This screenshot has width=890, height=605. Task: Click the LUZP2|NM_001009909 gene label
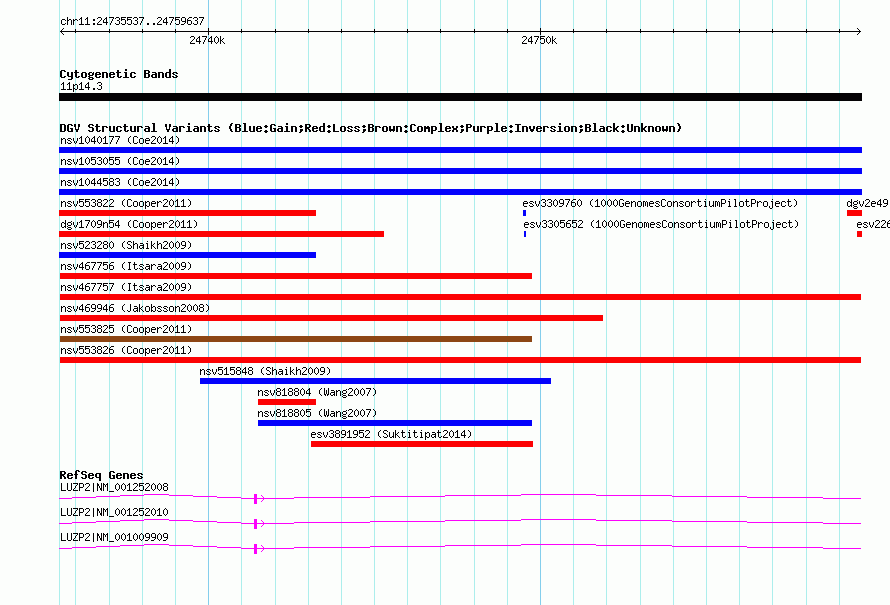click(x=114, y=537)
